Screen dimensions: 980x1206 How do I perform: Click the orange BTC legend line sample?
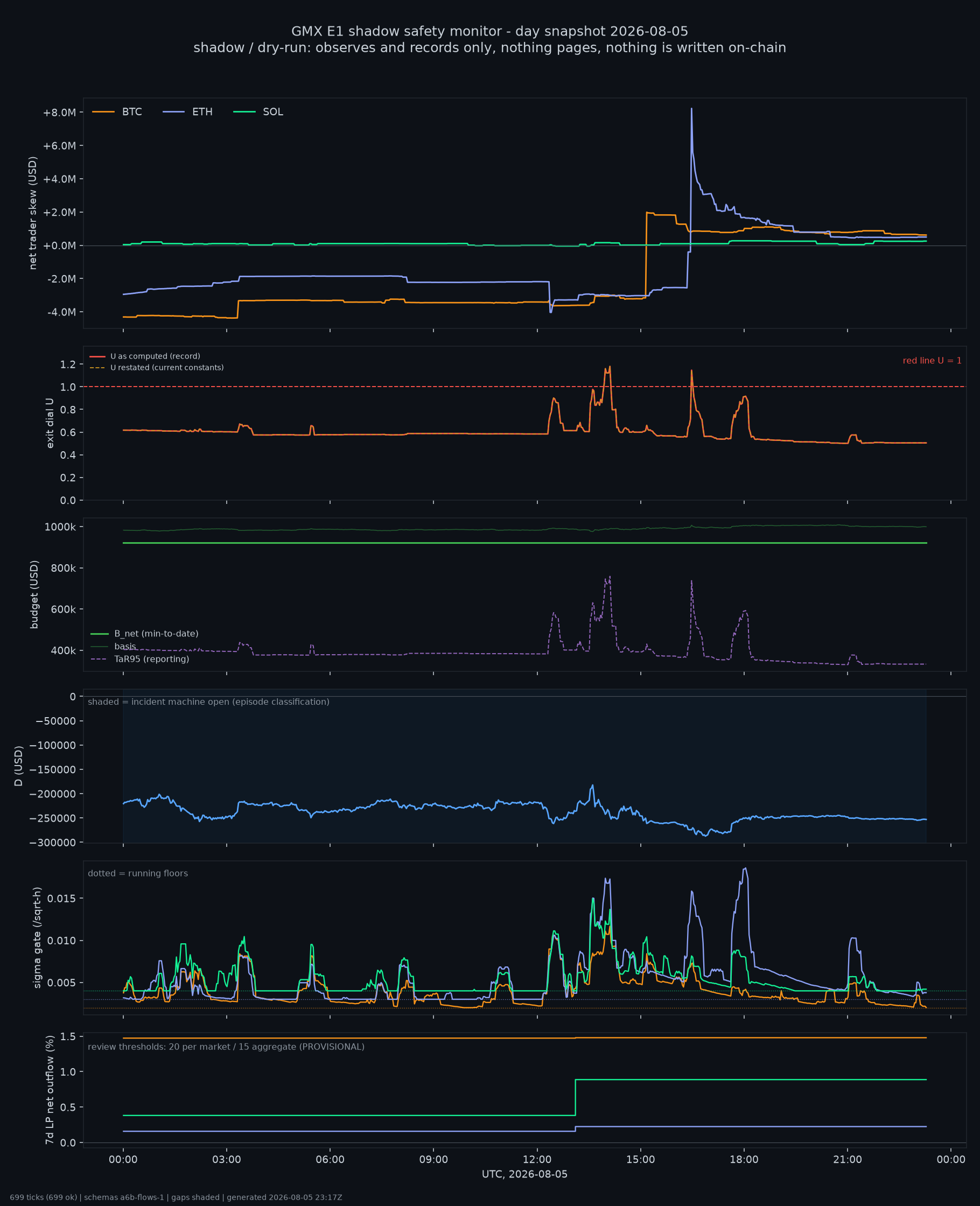coord(103,112)
